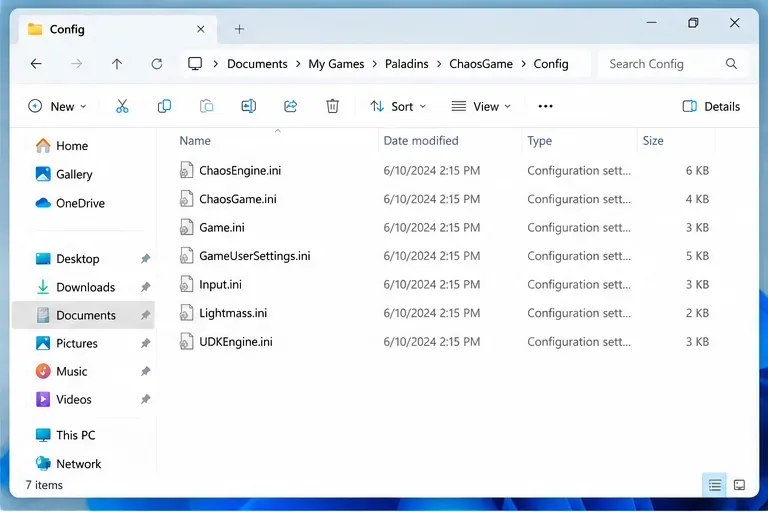The image size is (768, 512).
Task: Click the UDKEngine.ini file icon
Action: 186,341
